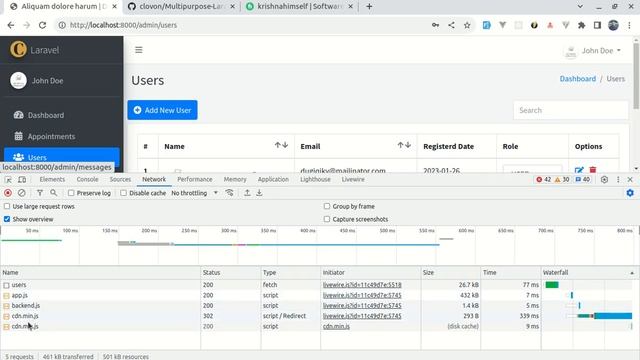
Task: Switch to the clovon/Multipurpose-Laravel browser tab
Action: (181, 7)
